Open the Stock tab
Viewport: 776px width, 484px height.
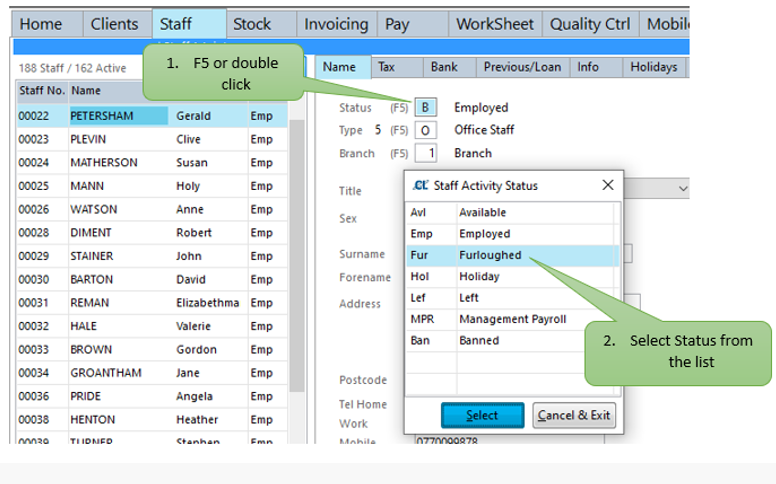click(x=252, y=24)
